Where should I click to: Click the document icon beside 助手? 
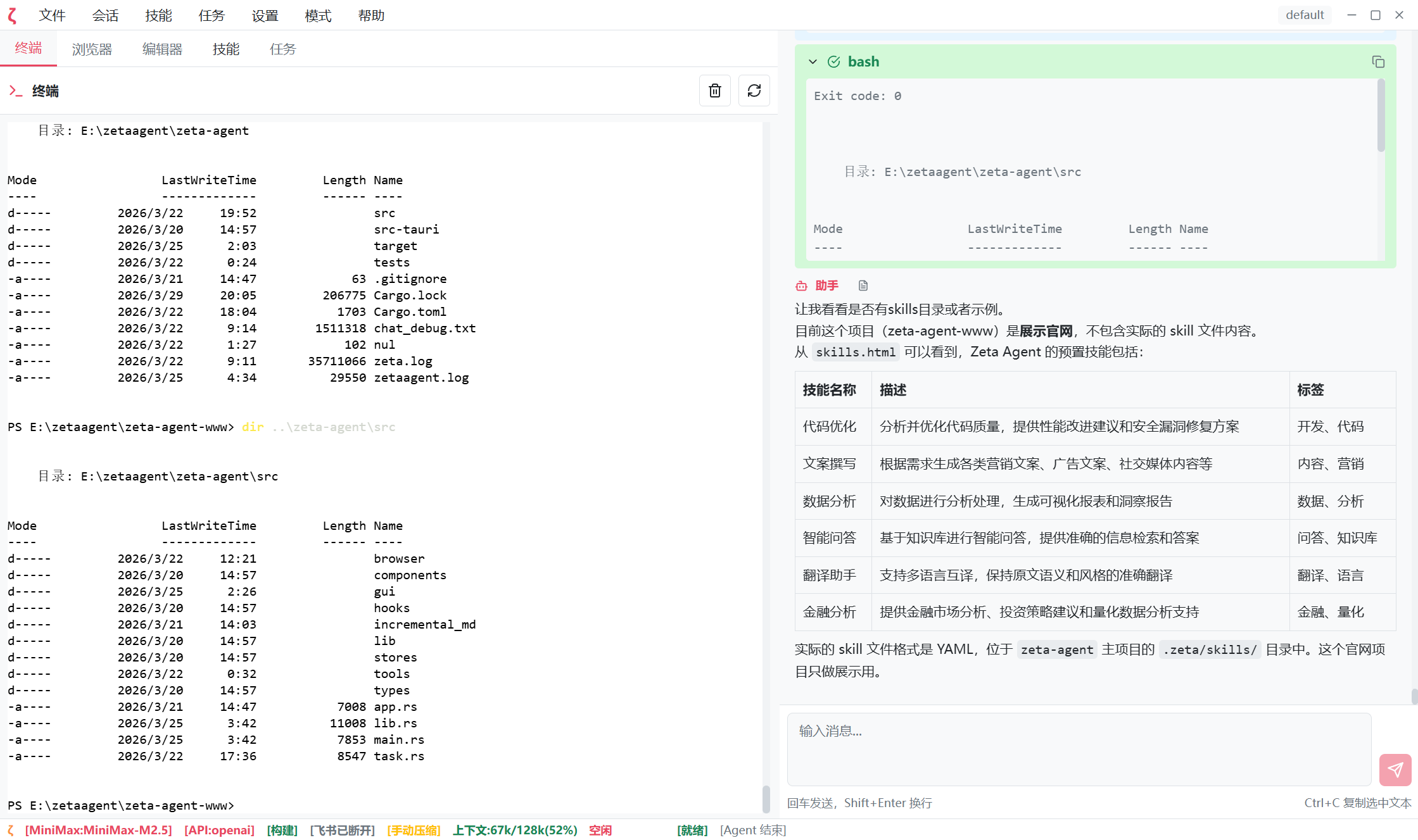(x=863, y=285)
